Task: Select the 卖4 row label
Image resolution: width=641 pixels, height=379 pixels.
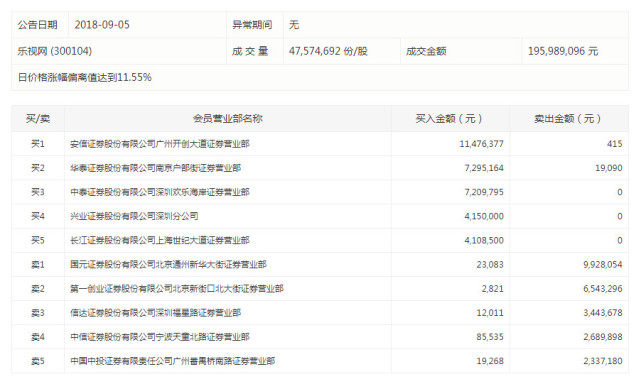Action: pos(38,337)
